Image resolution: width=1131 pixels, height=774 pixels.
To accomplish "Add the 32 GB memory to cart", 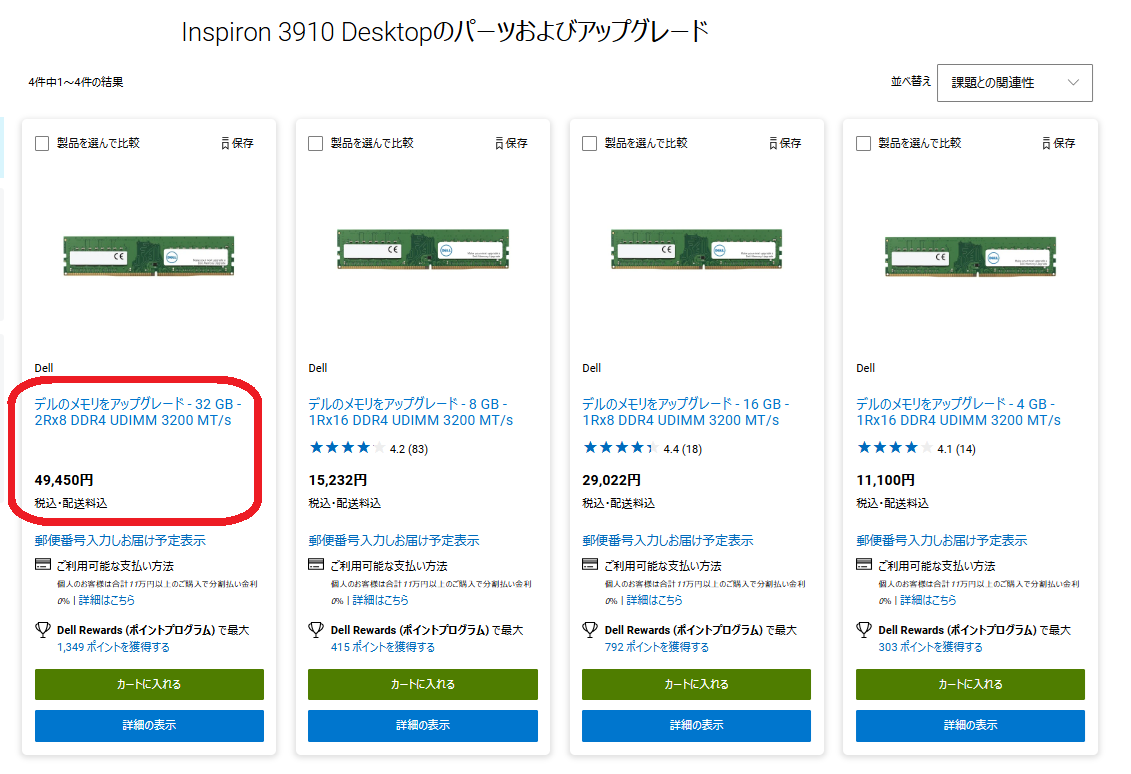I will coord(149,685).
